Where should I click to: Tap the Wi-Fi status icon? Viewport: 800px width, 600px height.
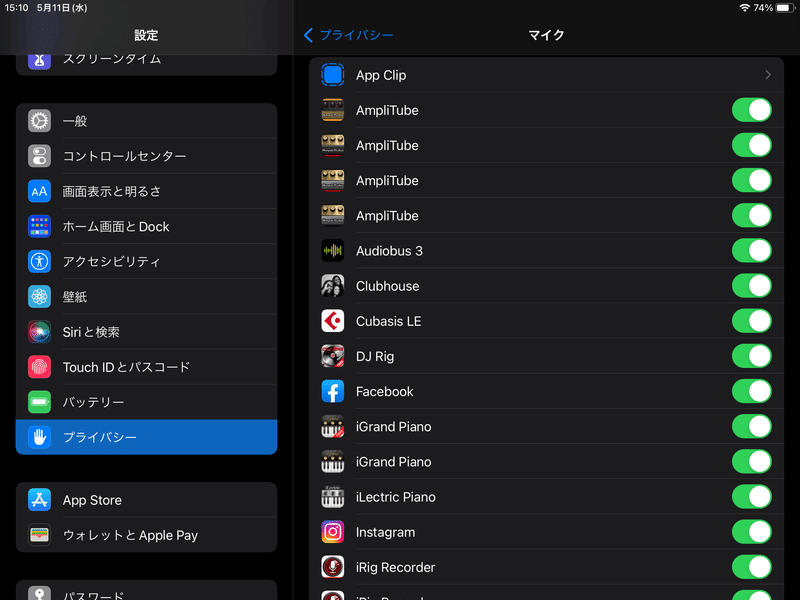coord(744,8)
